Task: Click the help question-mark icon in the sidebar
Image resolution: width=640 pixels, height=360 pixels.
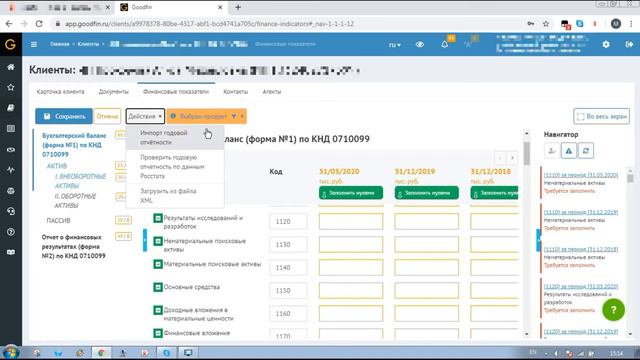Action: point(11,232)
